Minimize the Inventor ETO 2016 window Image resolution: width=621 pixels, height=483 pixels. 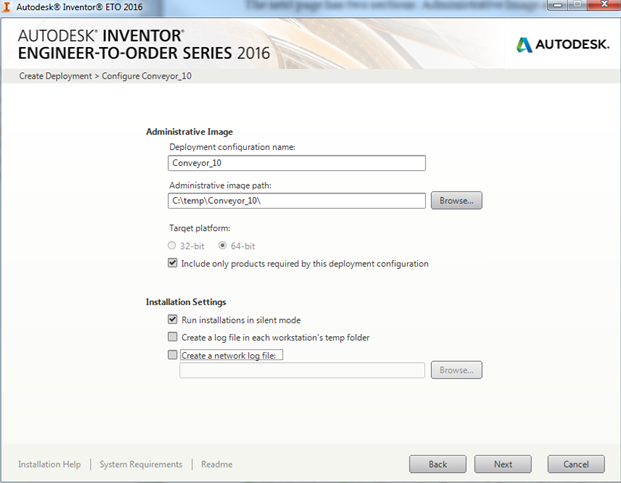559,5
